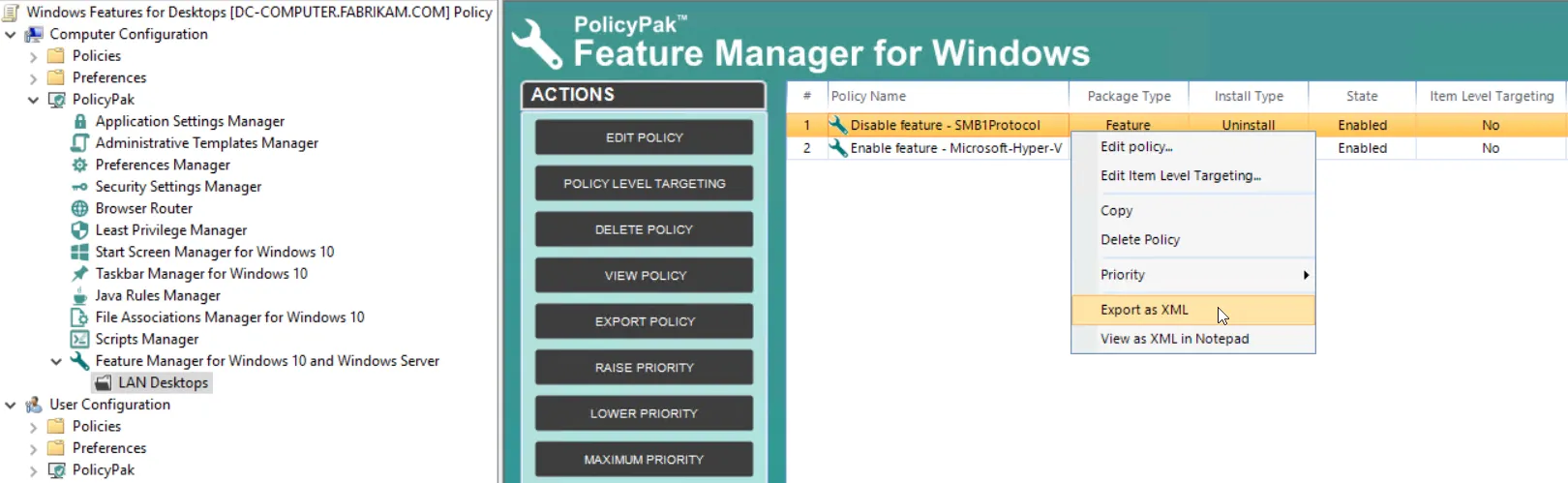Viewport: 1568px width, 483px height.
Task: Click the Browser Router globe icon
Action: [80, 208]
